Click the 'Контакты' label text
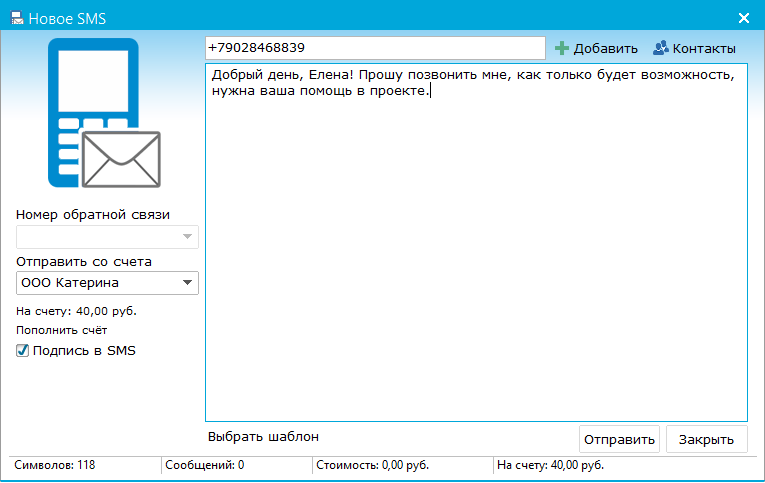The width and height of the screenshot is (765, 483). coord(704,48)
